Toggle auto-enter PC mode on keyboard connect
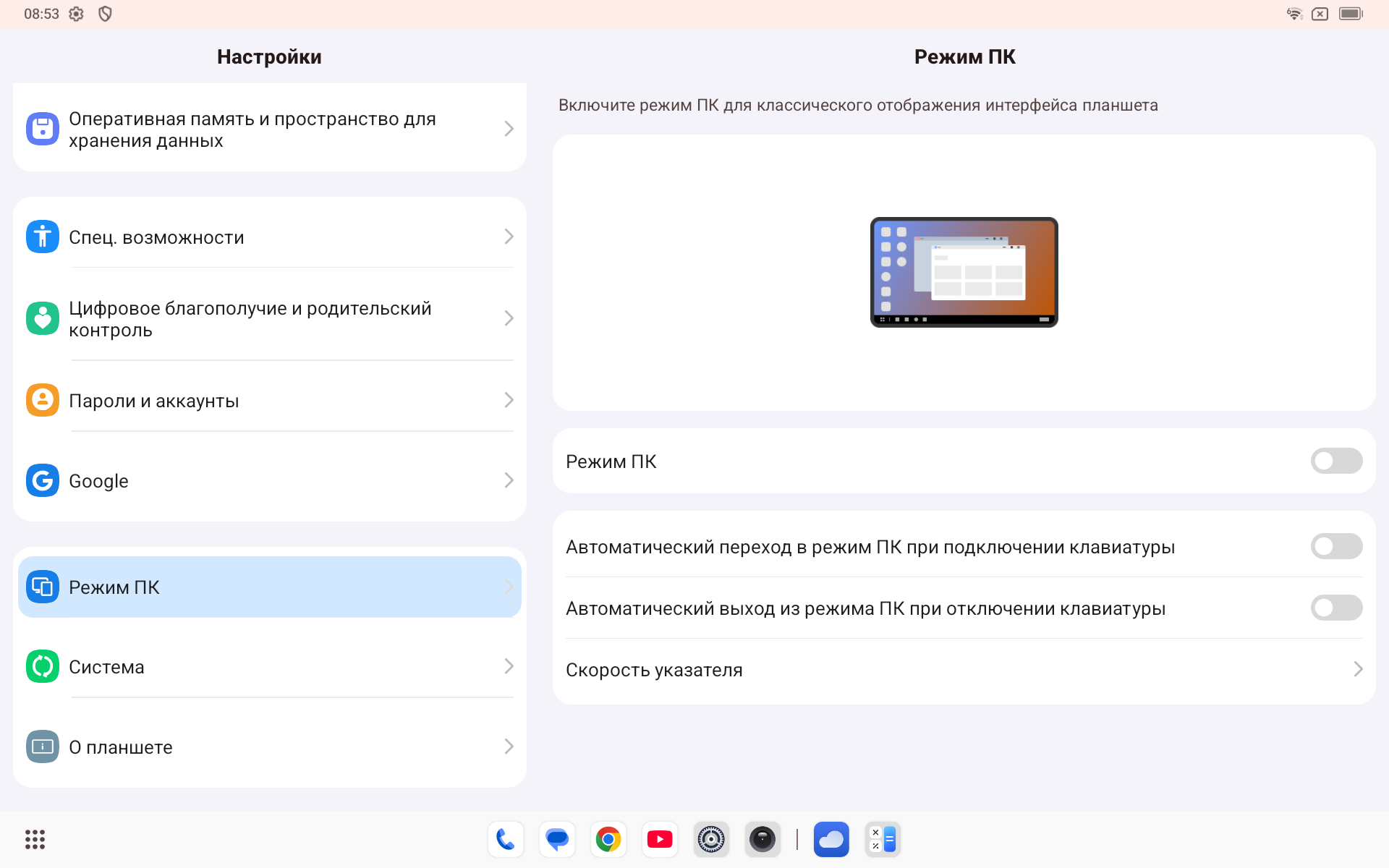The image size is (1389, 868). click(1335, 547)
